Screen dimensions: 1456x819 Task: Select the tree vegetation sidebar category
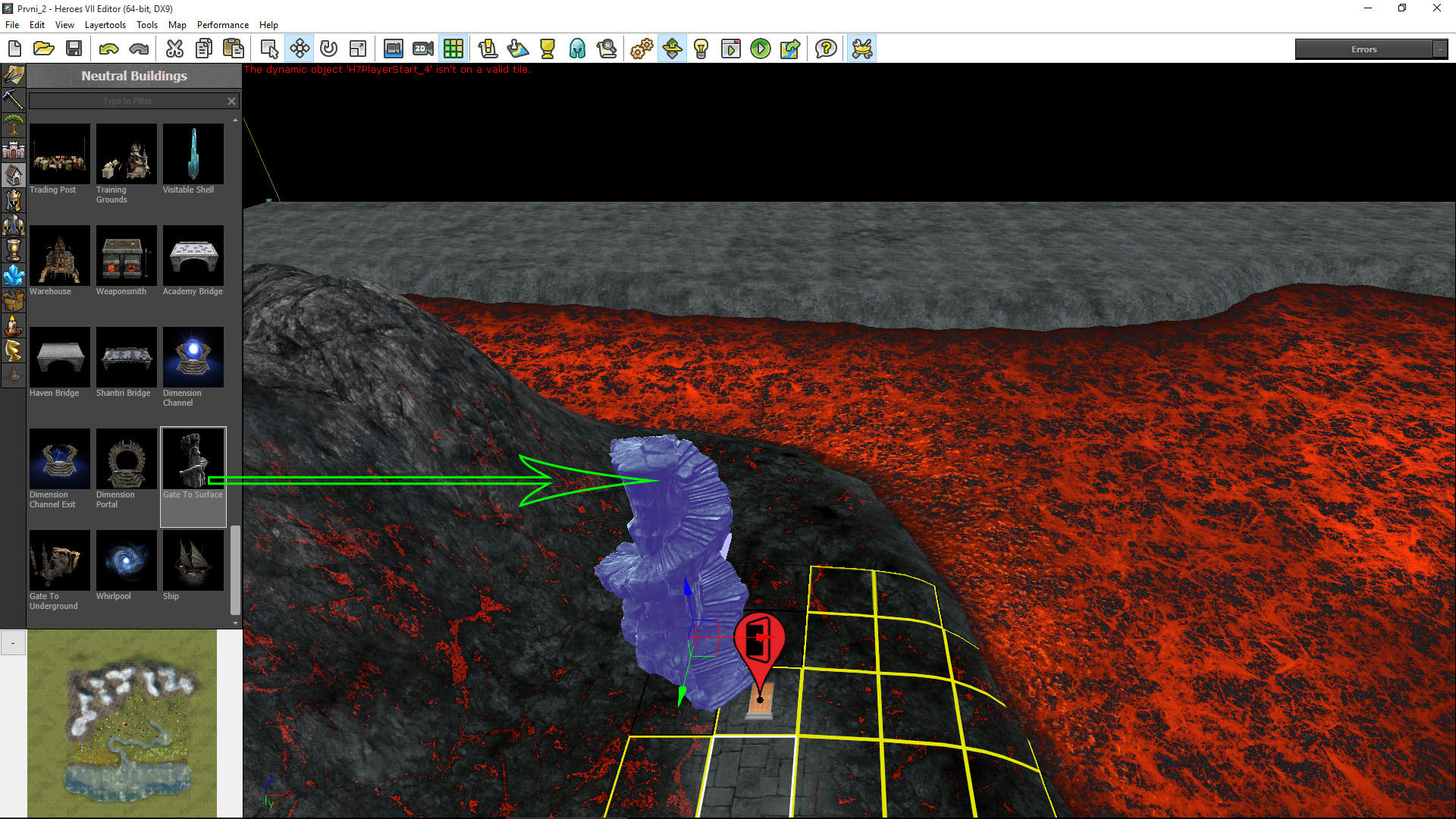click(x=14, y=125)
